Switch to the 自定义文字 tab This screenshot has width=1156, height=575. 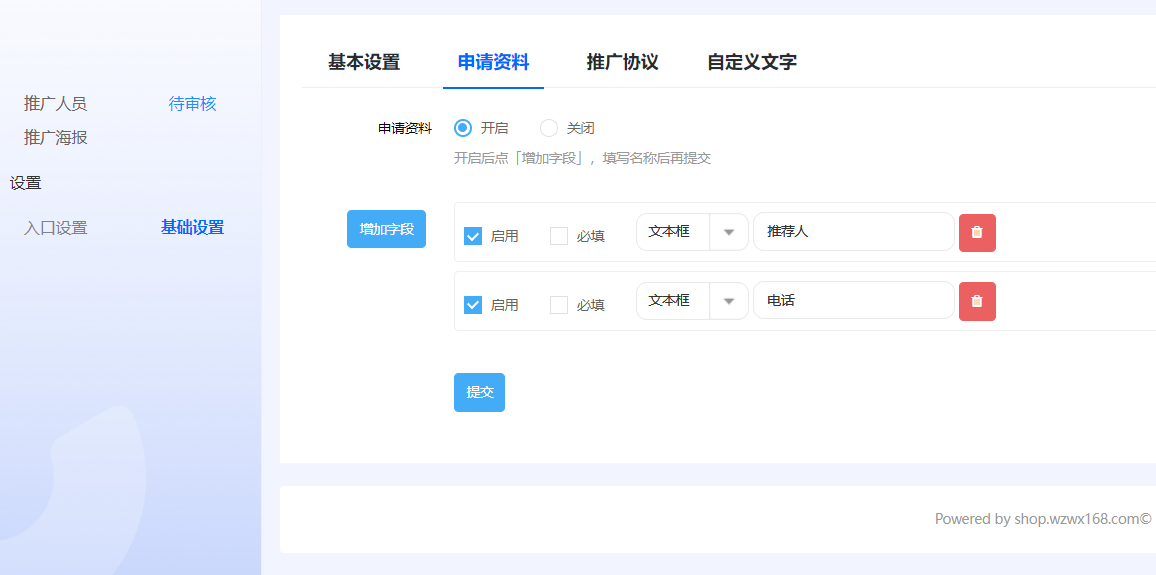click(752, 62)
